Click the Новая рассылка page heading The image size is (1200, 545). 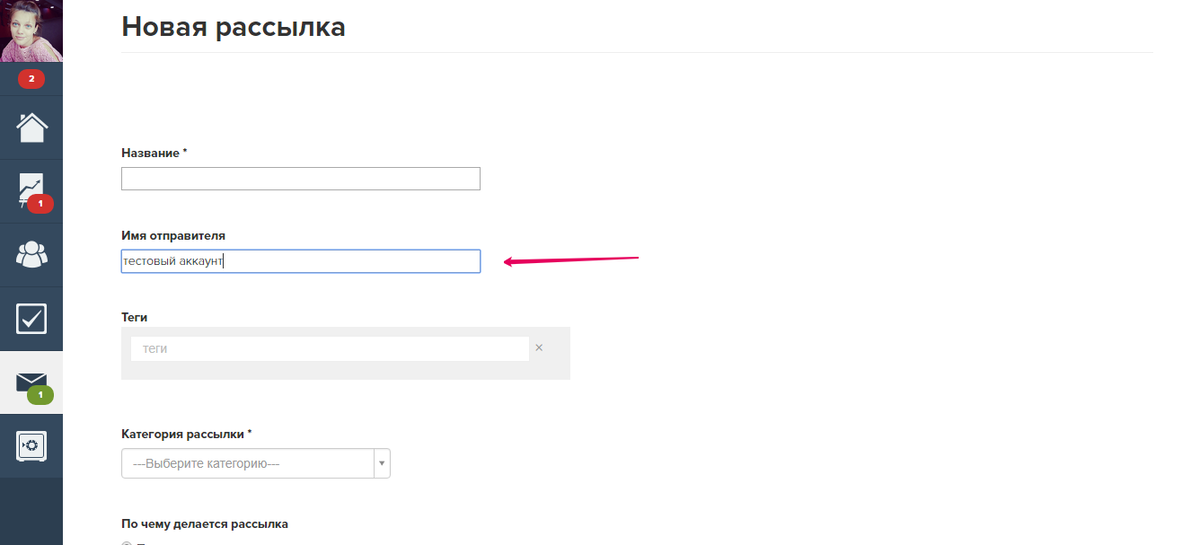[x=234, y=27]
